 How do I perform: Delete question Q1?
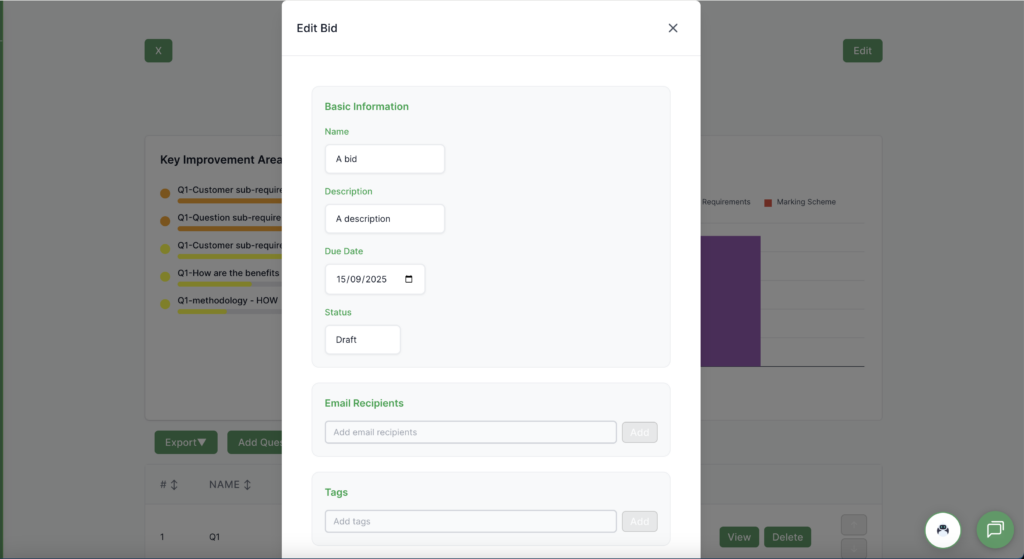[x=787, y=537]
